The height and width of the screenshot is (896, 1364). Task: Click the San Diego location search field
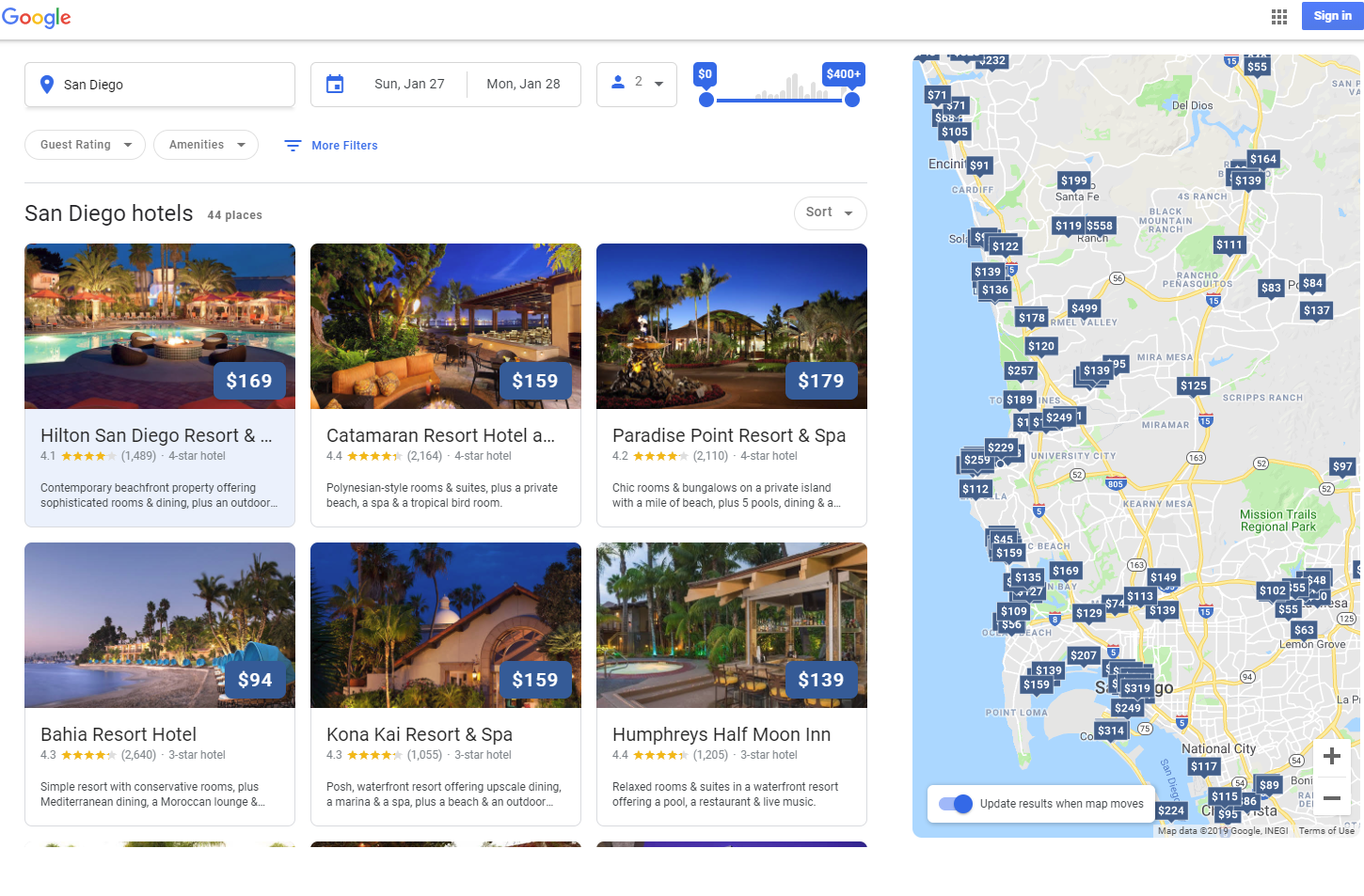pyautogui.click(x=169, y=85)
